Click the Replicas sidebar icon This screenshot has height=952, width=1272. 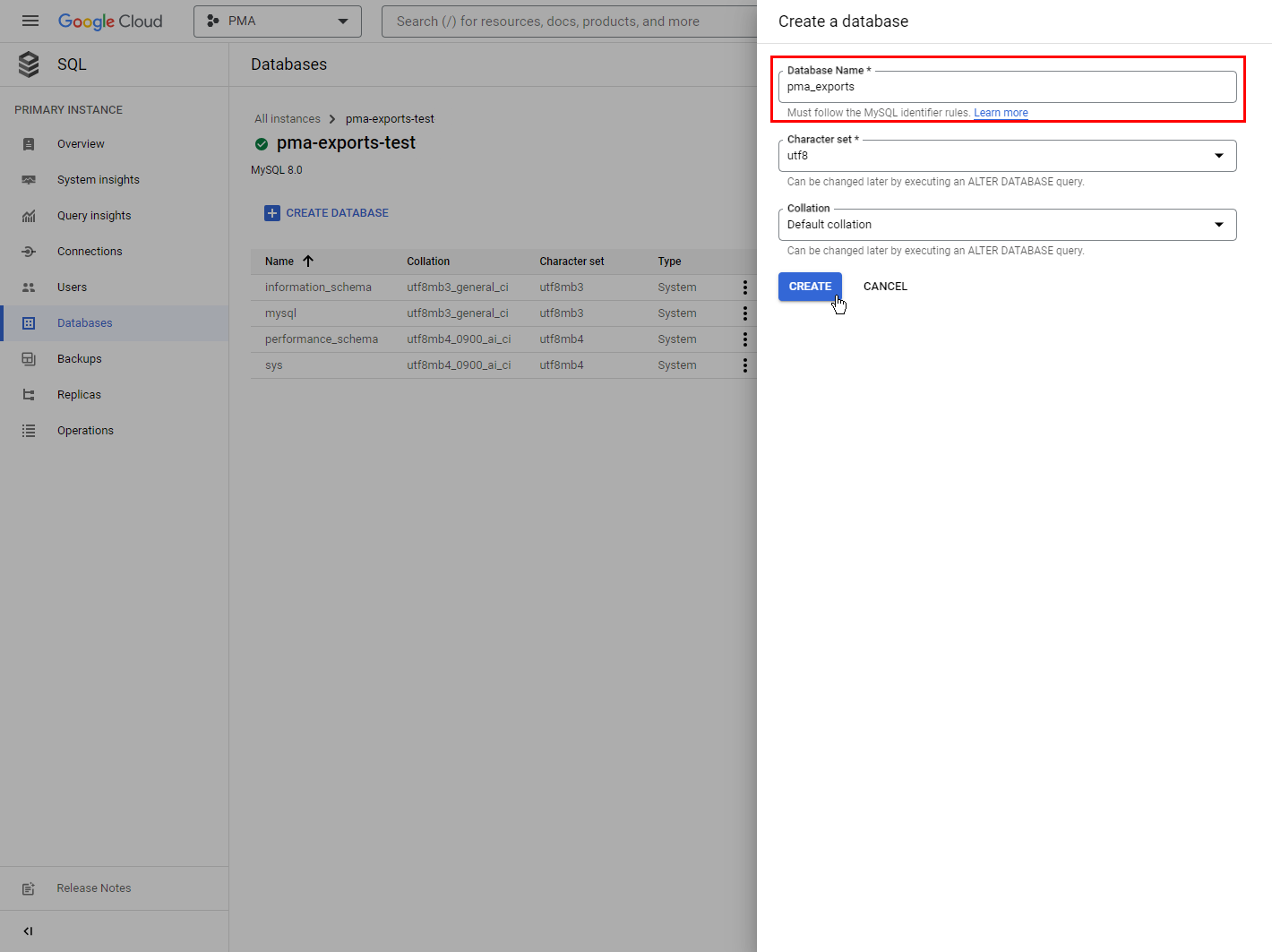(29, 395)
